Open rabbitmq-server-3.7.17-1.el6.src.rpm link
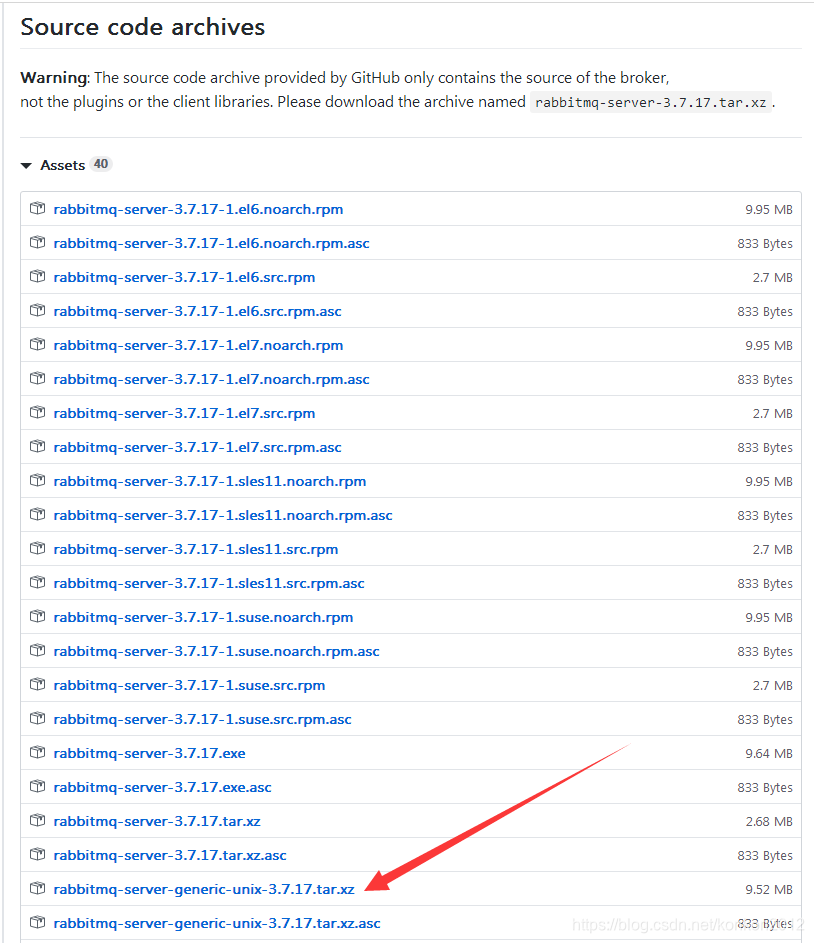The height and width of the screenshot is (943, 814). pyautogui.click(x=185, y=277)
